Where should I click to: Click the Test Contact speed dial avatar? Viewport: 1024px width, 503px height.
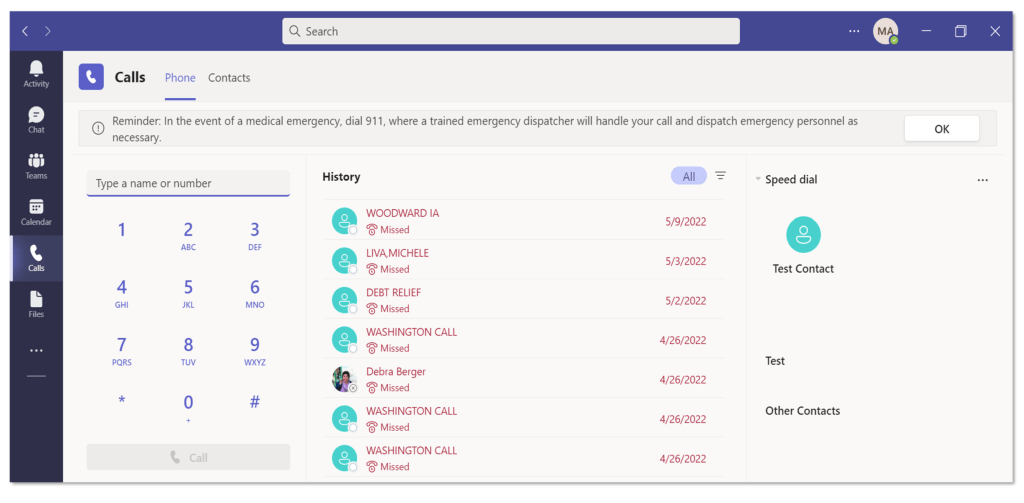pyautogui.click(x=803, y=234)
